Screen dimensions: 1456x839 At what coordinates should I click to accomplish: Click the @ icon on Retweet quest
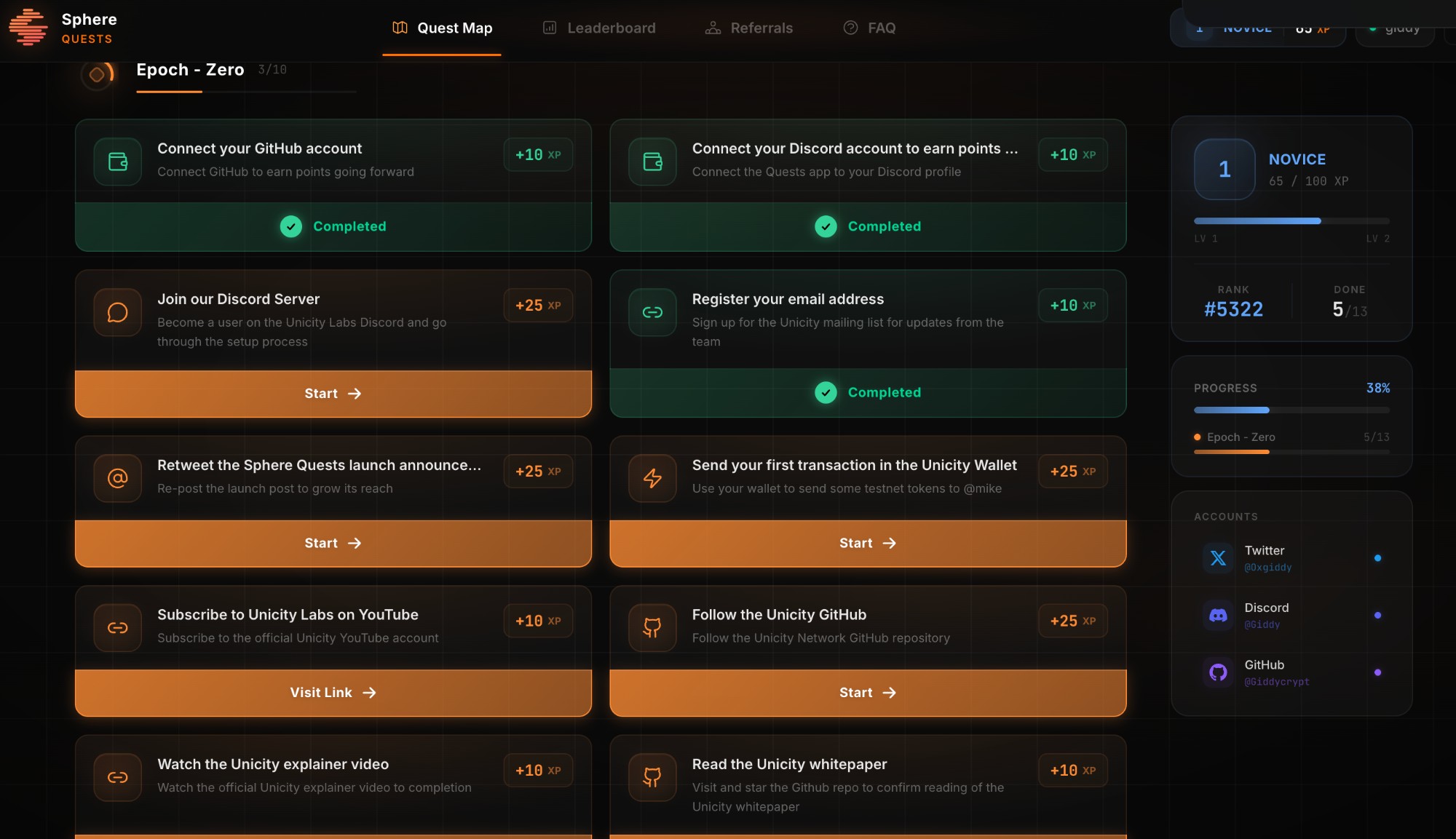point(117,478)
